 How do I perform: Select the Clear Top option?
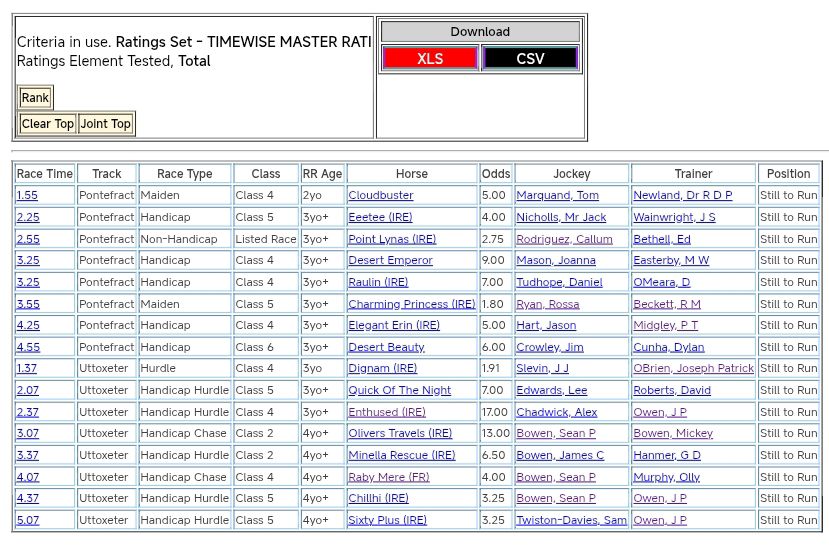click(x=48, y=124)
